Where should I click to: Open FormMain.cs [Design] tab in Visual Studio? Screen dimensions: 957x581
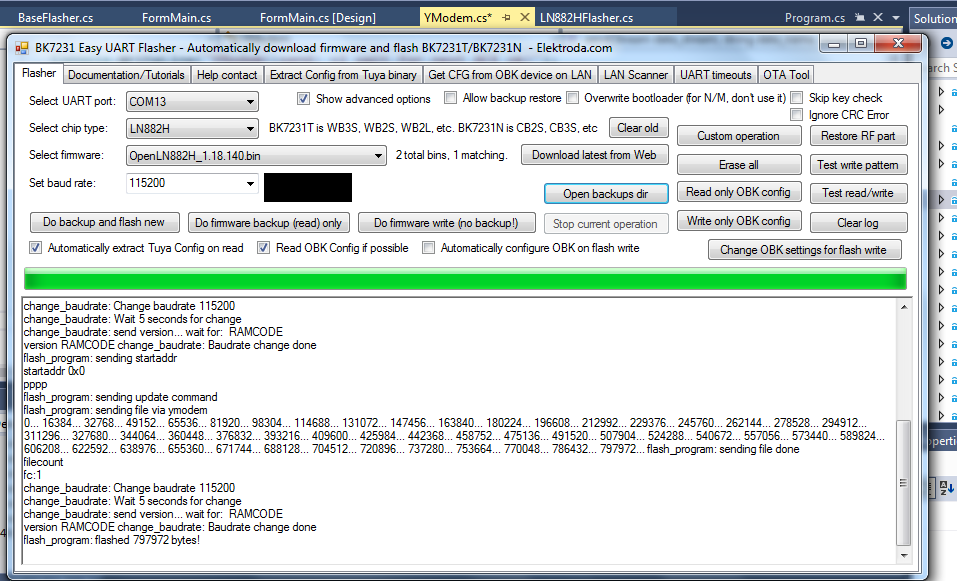click(x=318, y=18)
